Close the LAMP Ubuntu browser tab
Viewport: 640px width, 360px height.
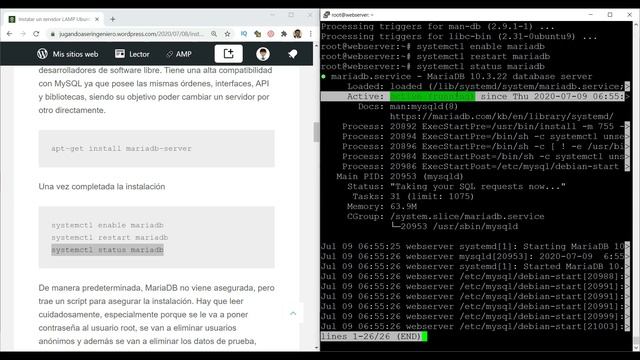pyautogui.click(x=97, y=19)
